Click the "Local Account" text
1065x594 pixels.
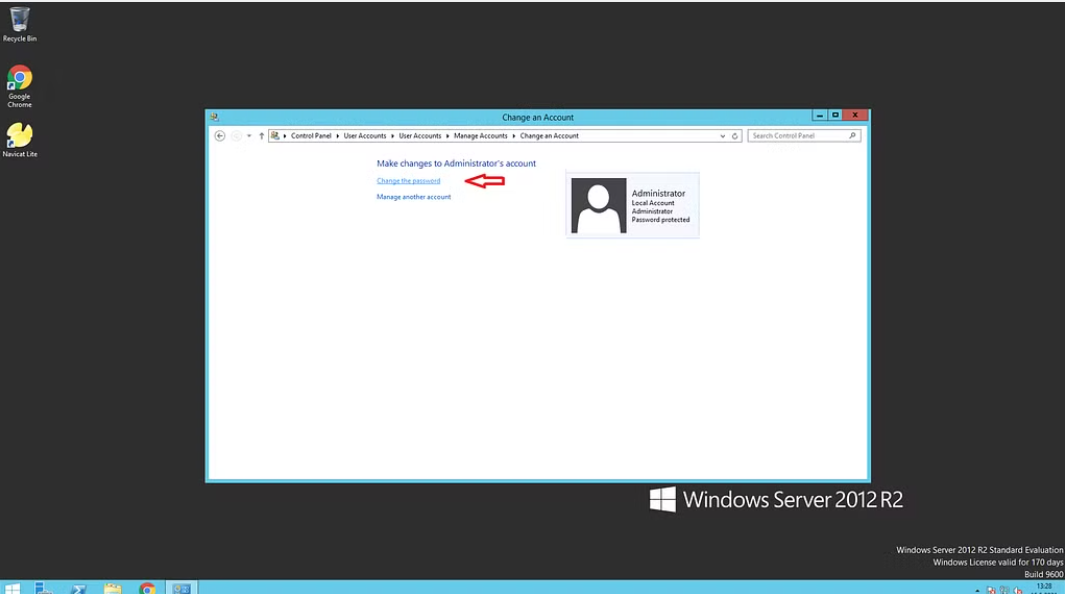tap(653, 203)
